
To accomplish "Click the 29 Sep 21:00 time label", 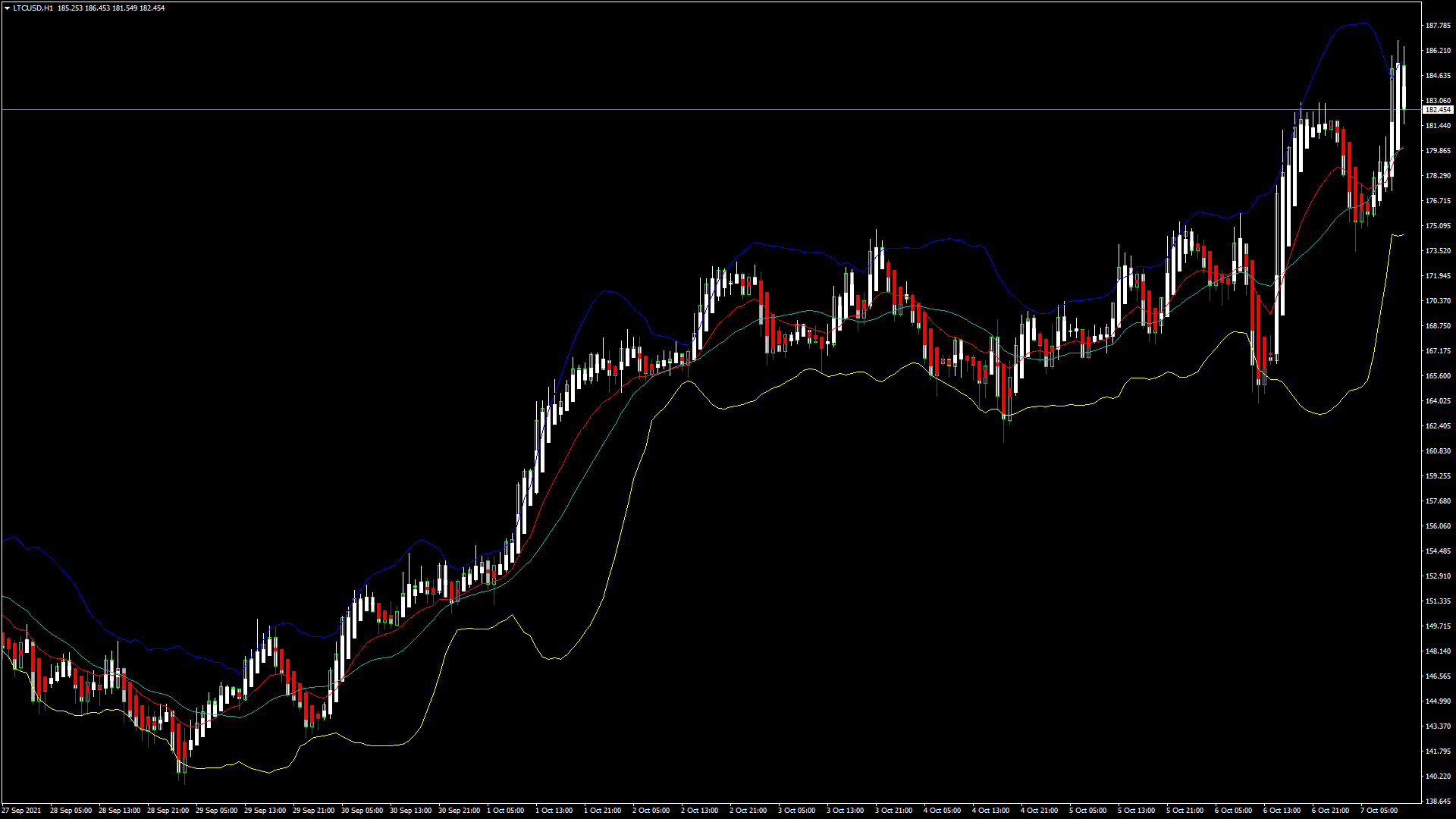I will pyautogui.click(x=313, y=811).
